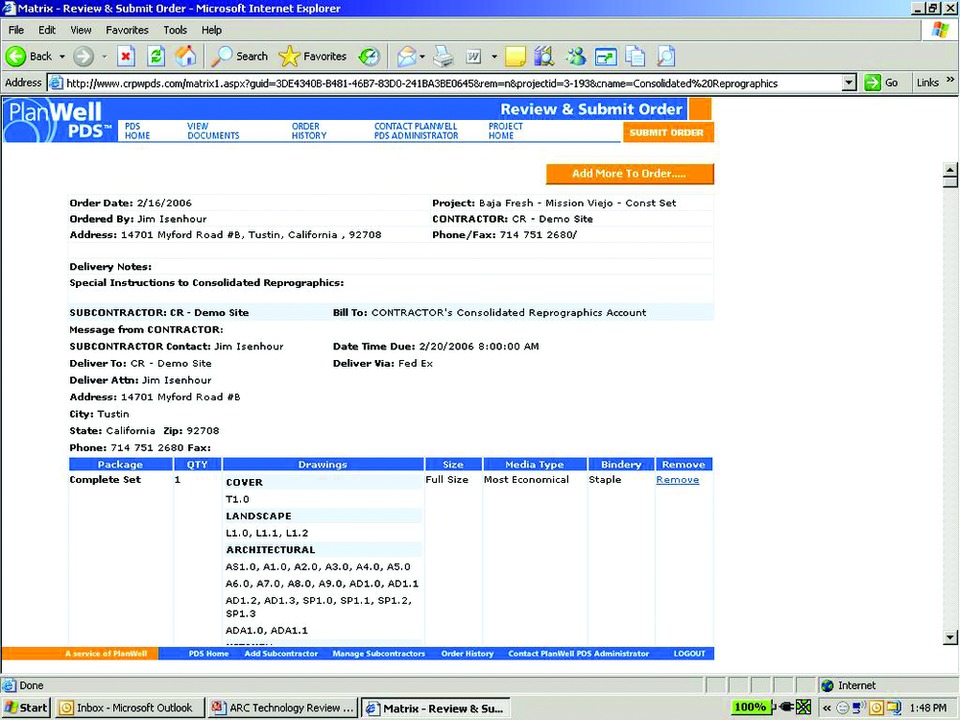Click the Forward arrow button
960x720 pixels.
[83, 57]
